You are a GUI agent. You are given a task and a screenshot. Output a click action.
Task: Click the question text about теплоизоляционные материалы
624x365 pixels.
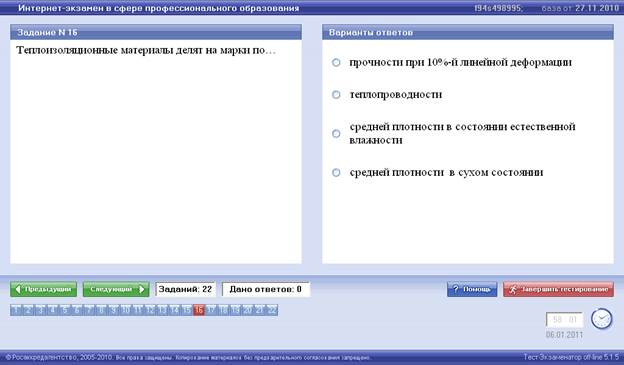[146, 51]
